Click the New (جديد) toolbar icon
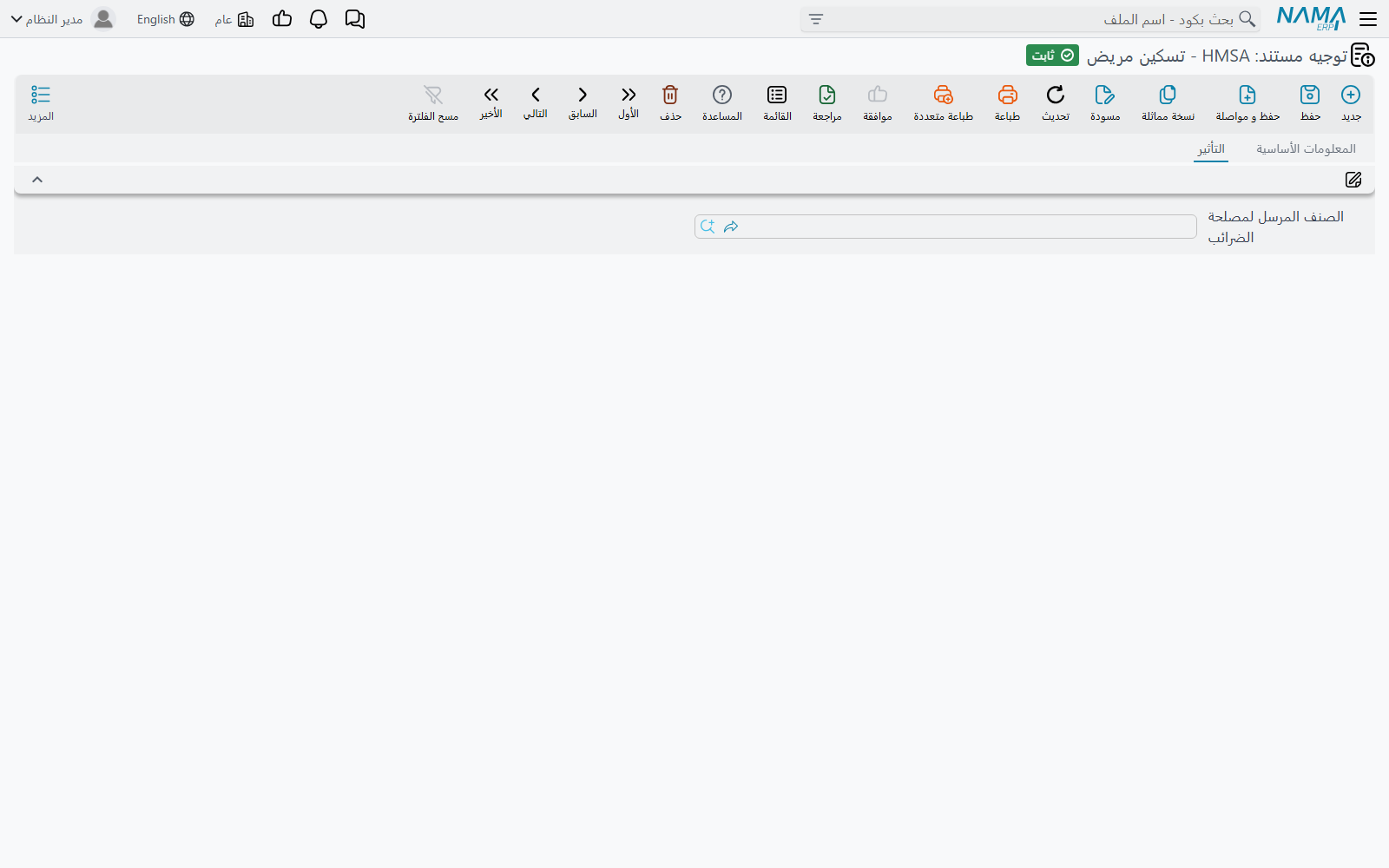 point(1351,102)
